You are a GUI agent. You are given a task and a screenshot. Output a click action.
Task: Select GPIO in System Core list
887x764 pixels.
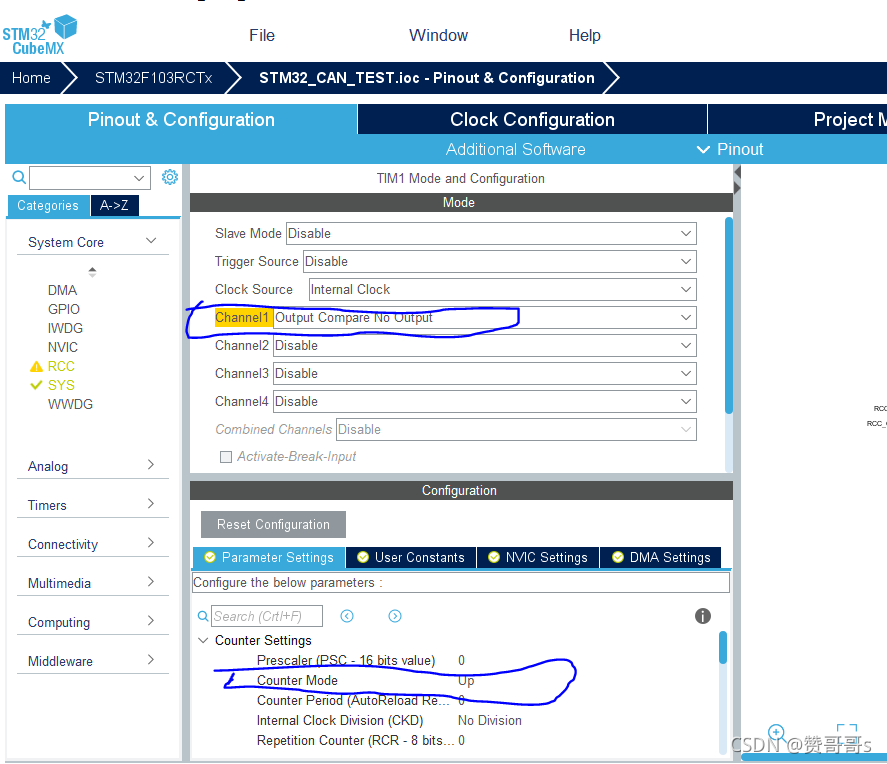click(63, 309)
